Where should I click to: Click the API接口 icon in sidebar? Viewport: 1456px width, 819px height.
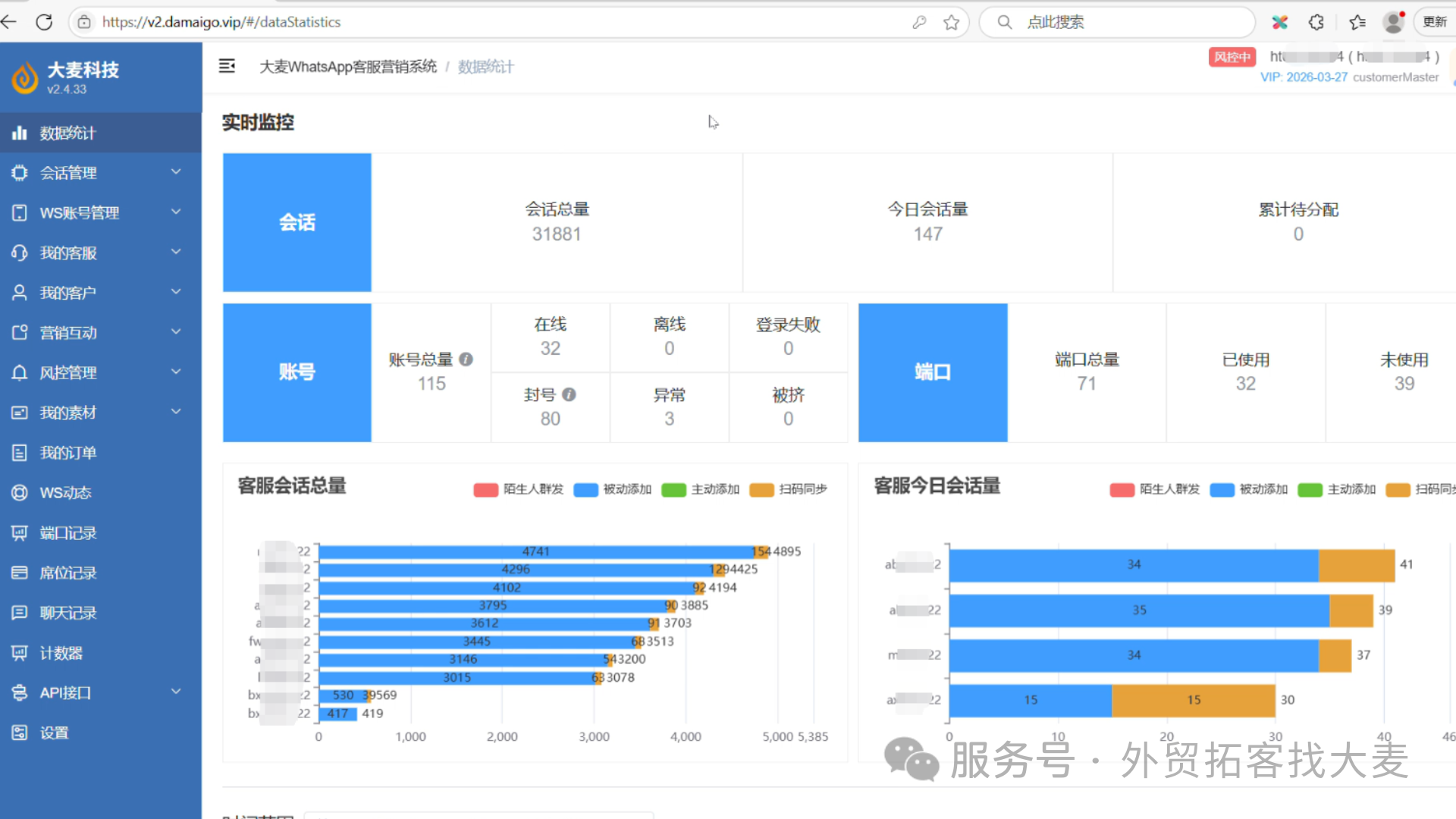20,693
